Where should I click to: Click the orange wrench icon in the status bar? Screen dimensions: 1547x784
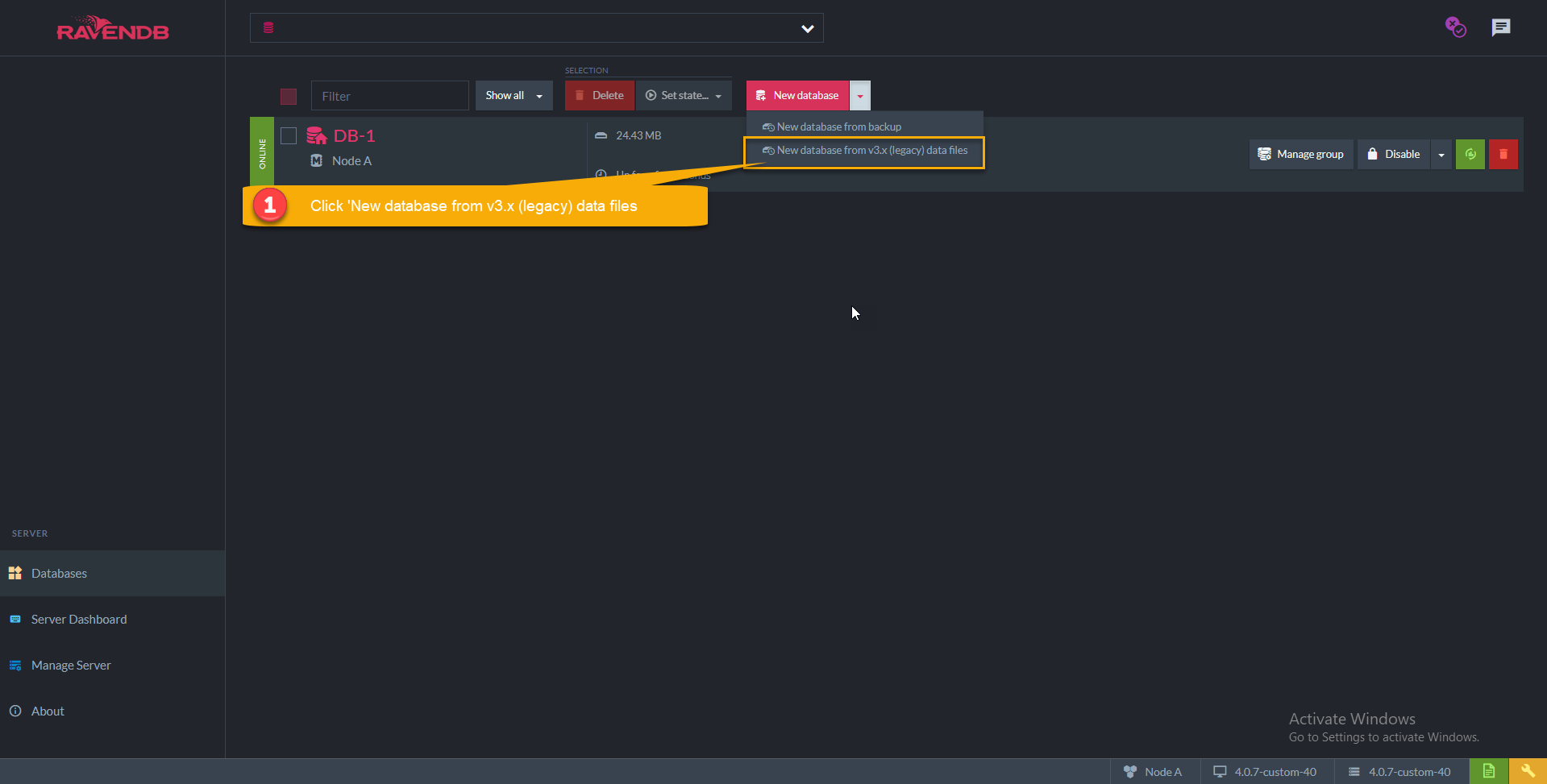tap(1528, 772)
